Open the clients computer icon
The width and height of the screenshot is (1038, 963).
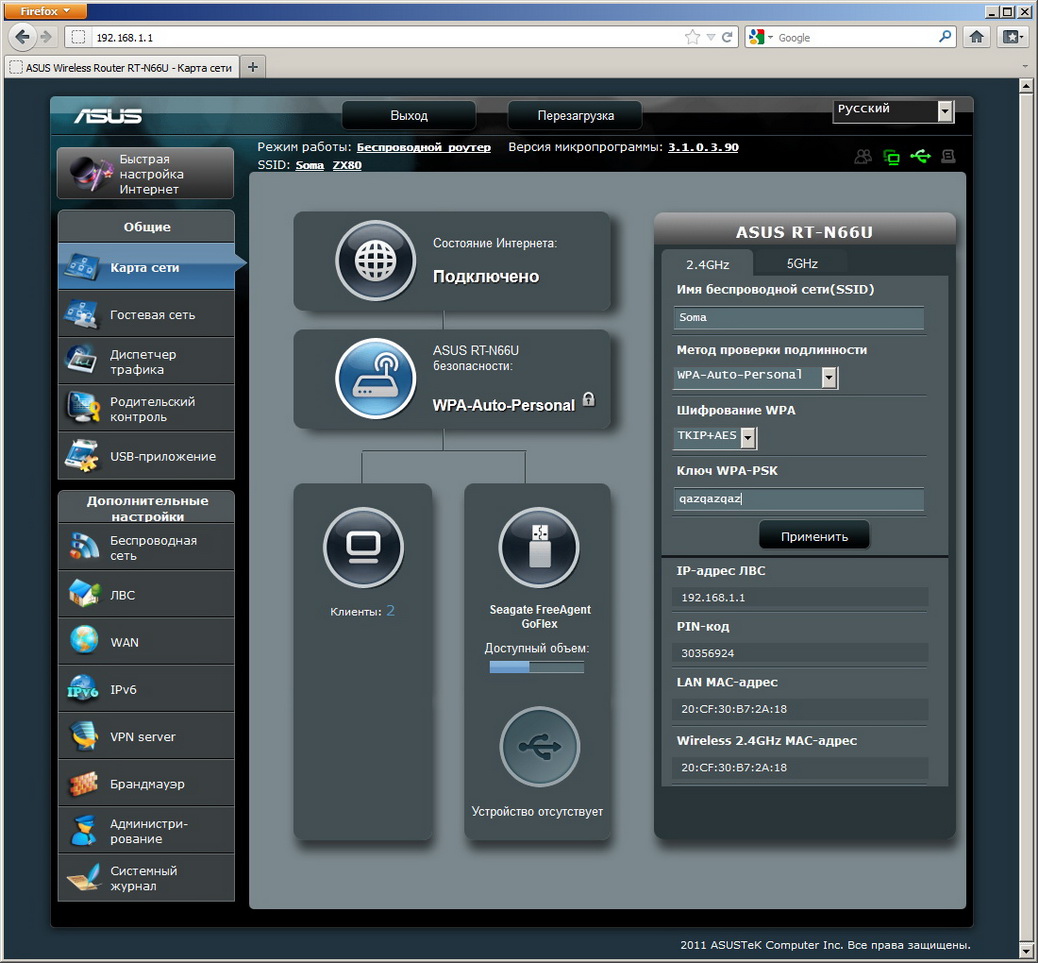pyautogui.click(x=363, y=547)
